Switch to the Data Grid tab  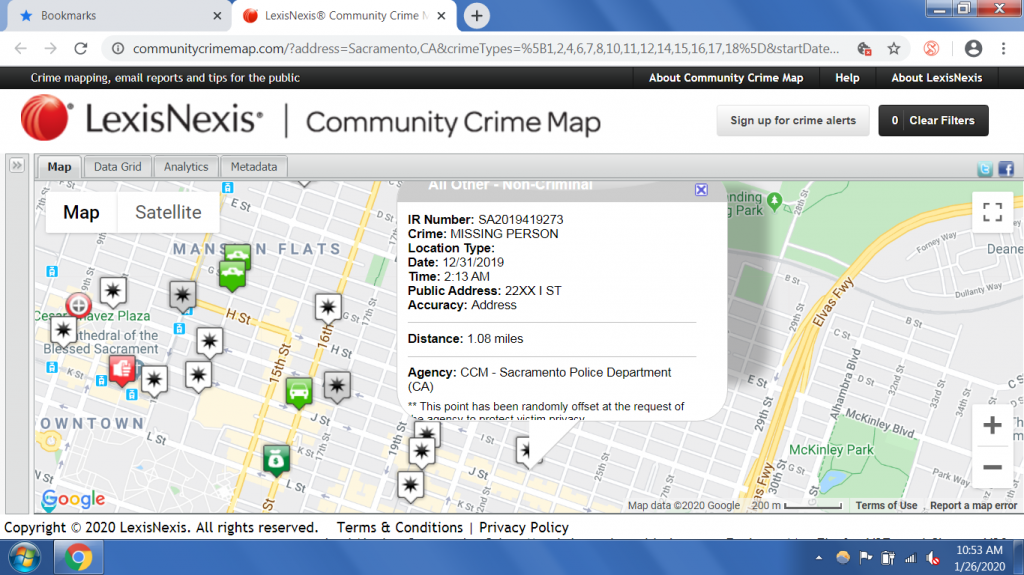pyautogui.click(x=117, y=167)
